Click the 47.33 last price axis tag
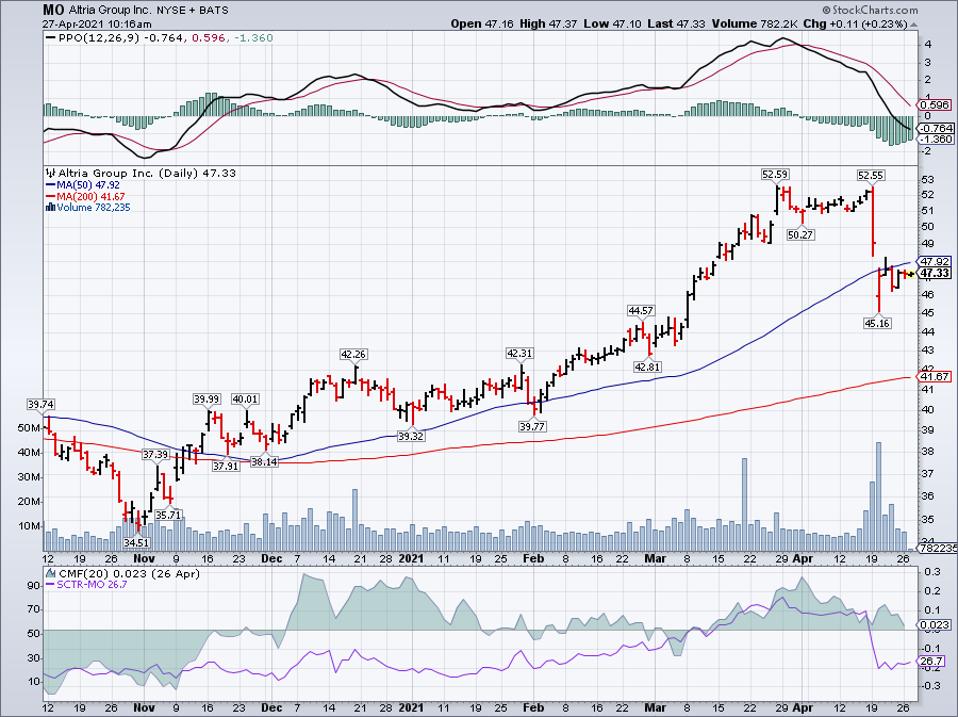This screenshot has width=958, height=717. 935,273
